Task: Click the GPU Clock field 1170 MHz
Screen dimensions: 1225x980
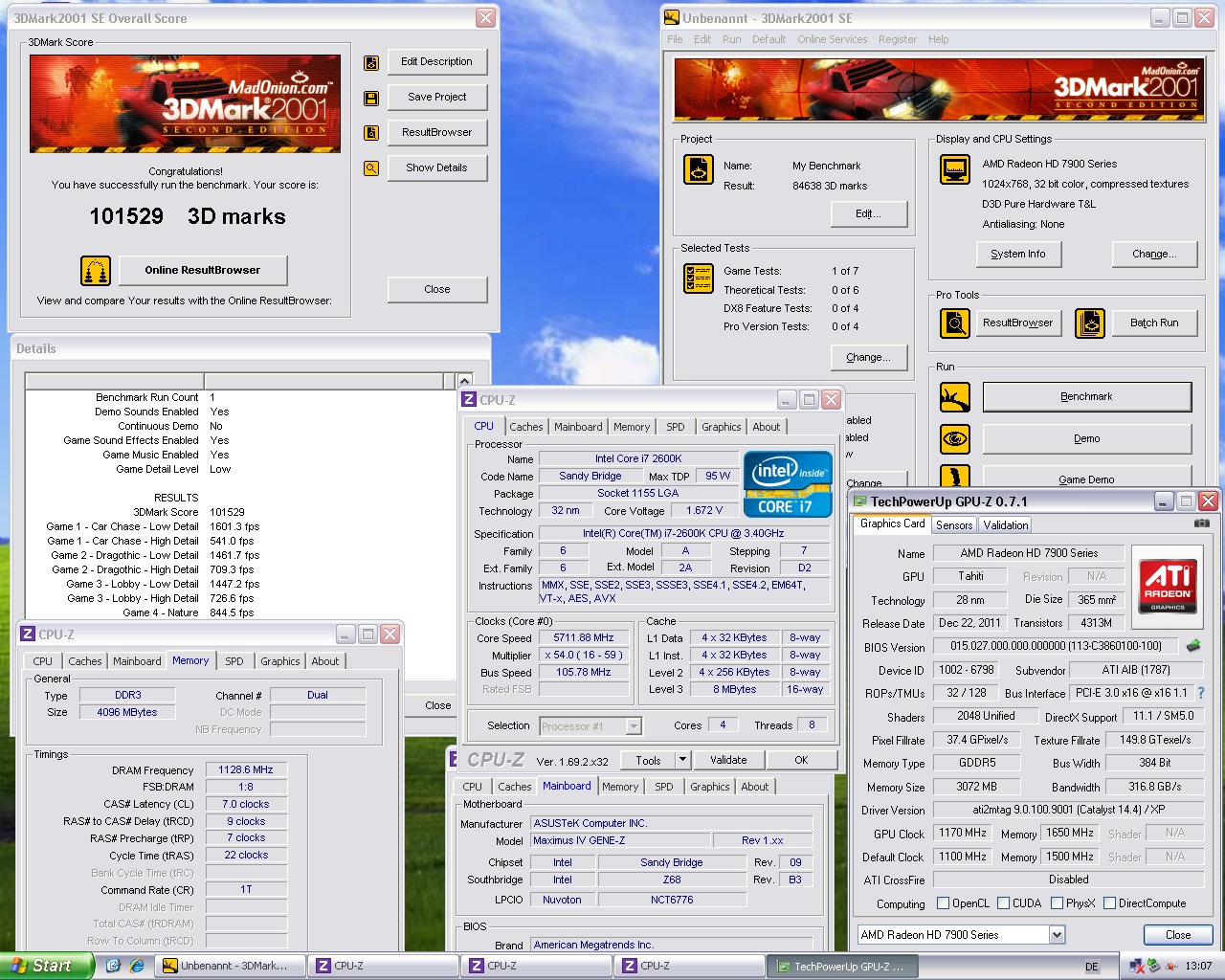Action: click(963, 834)
